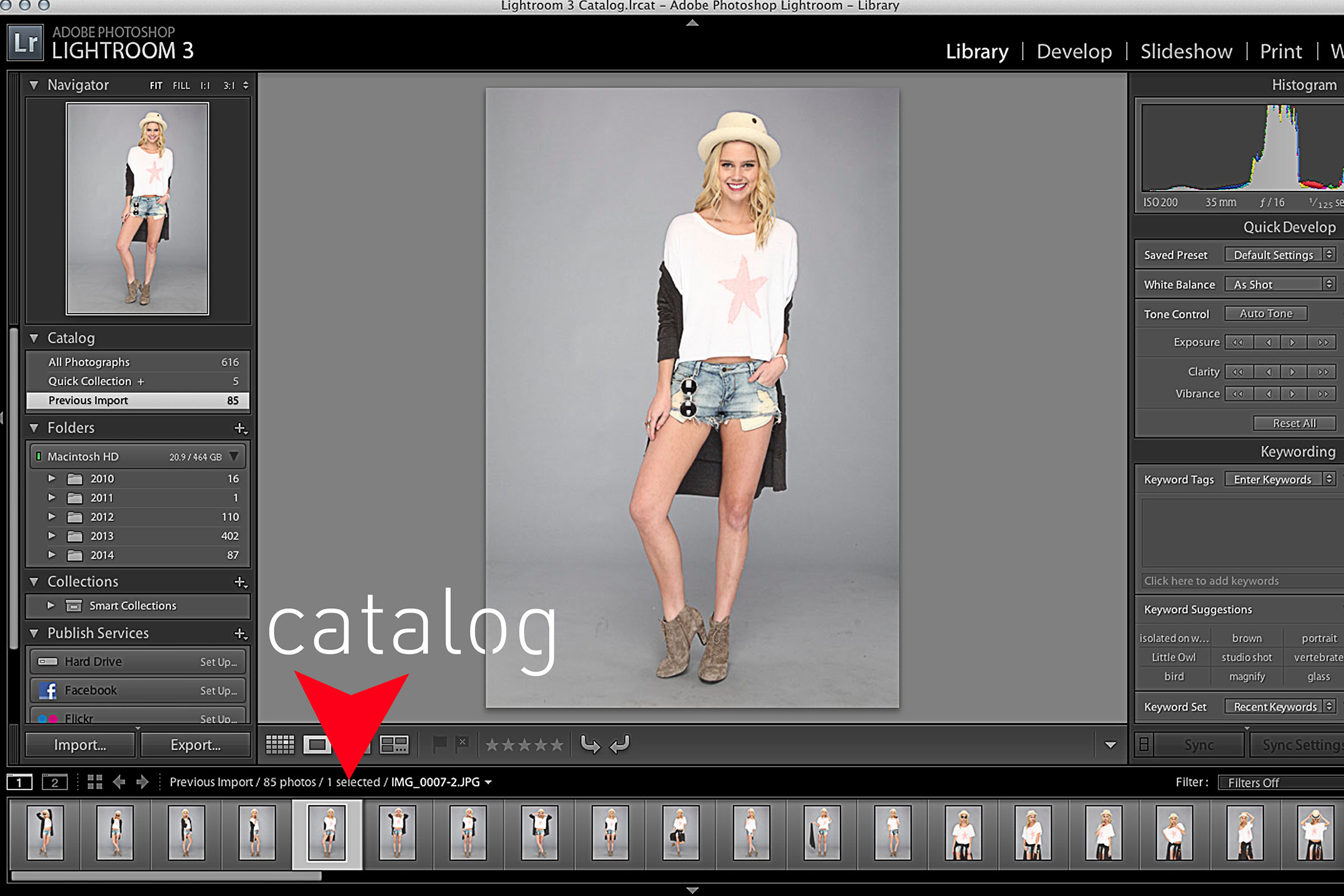Open the Slideshow module

(1186, 52)
